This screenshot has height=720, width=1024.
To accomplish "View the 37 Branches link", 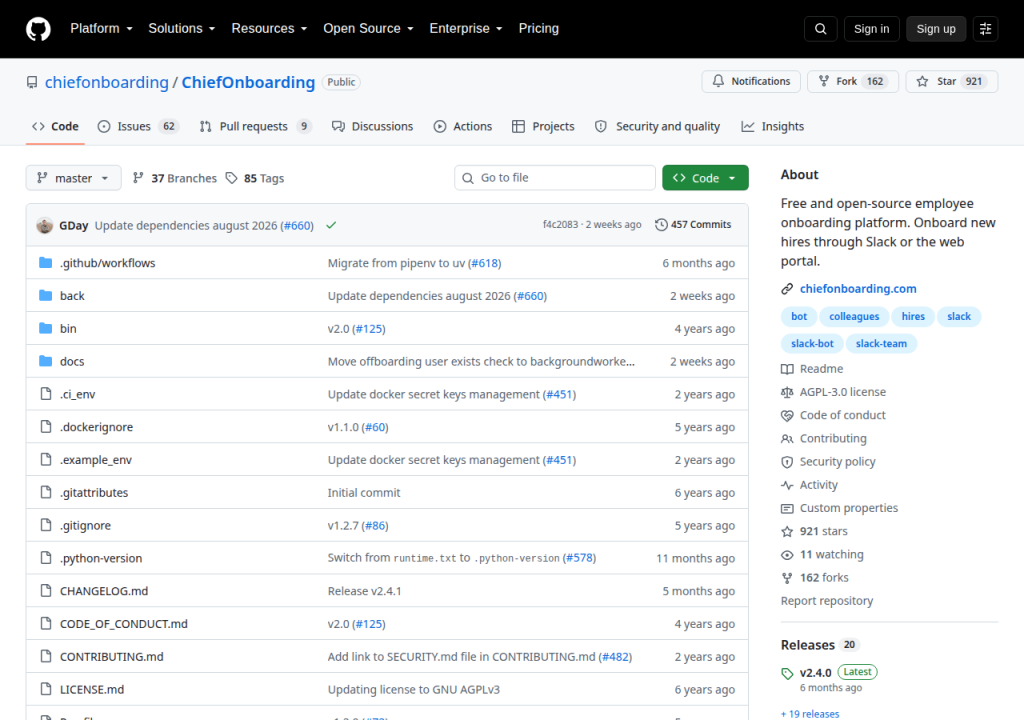I will tap(174, 178).
